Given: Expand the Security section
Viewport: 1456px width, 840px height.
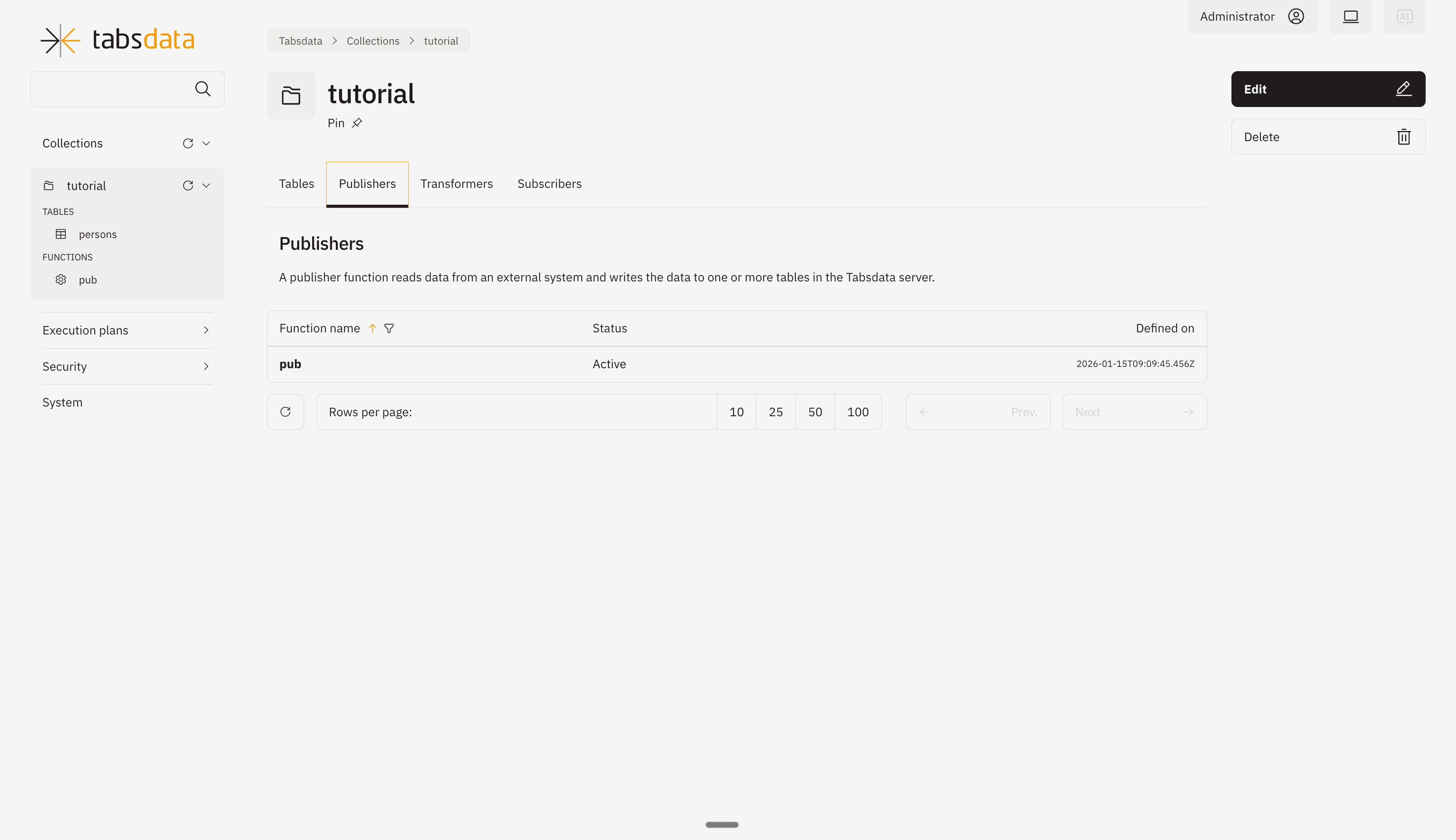Looking at the screenshot, I should pos(206,366).
